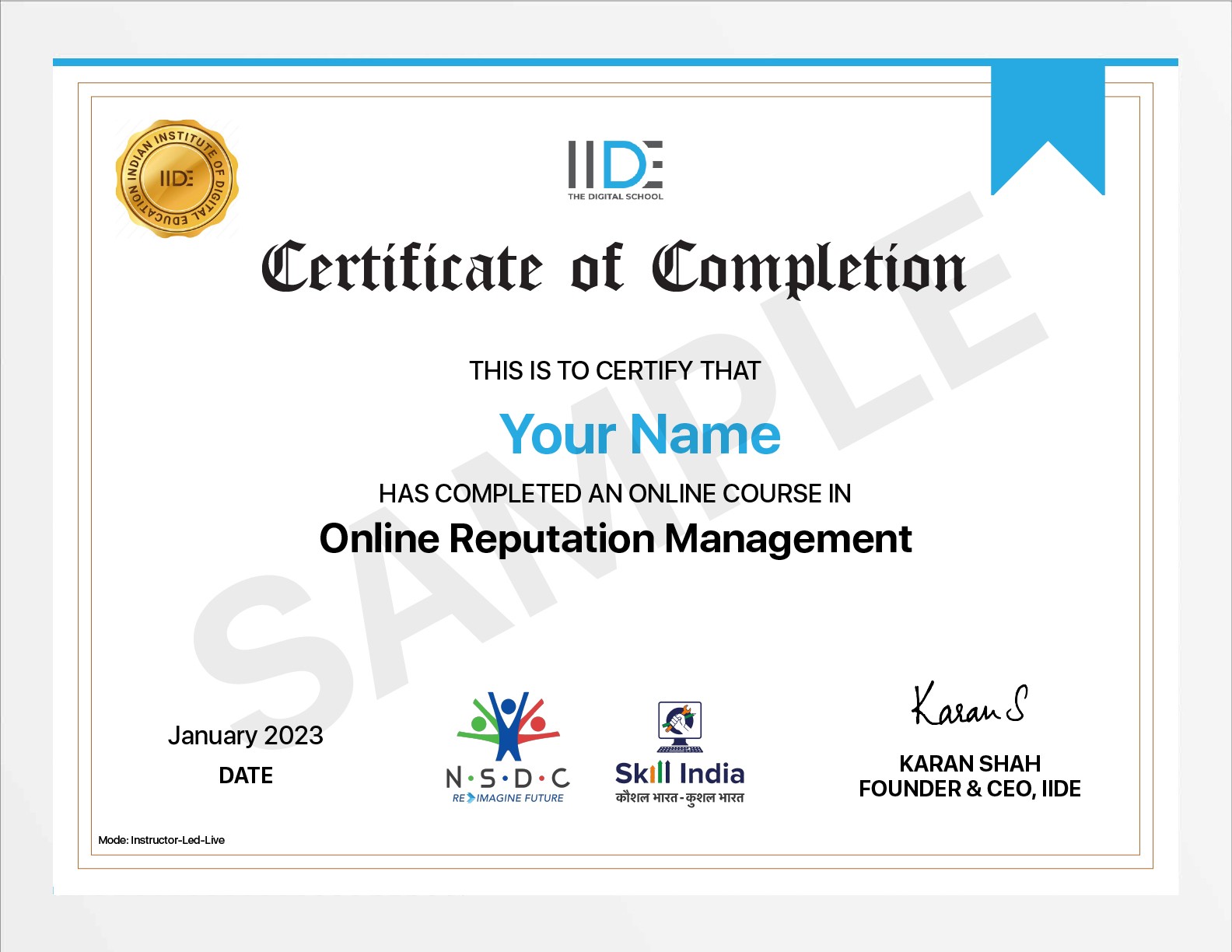The image size is (1232, 952).
Task: Click the 'KARAN SHAH' name text
Action: tap(970, 764)
